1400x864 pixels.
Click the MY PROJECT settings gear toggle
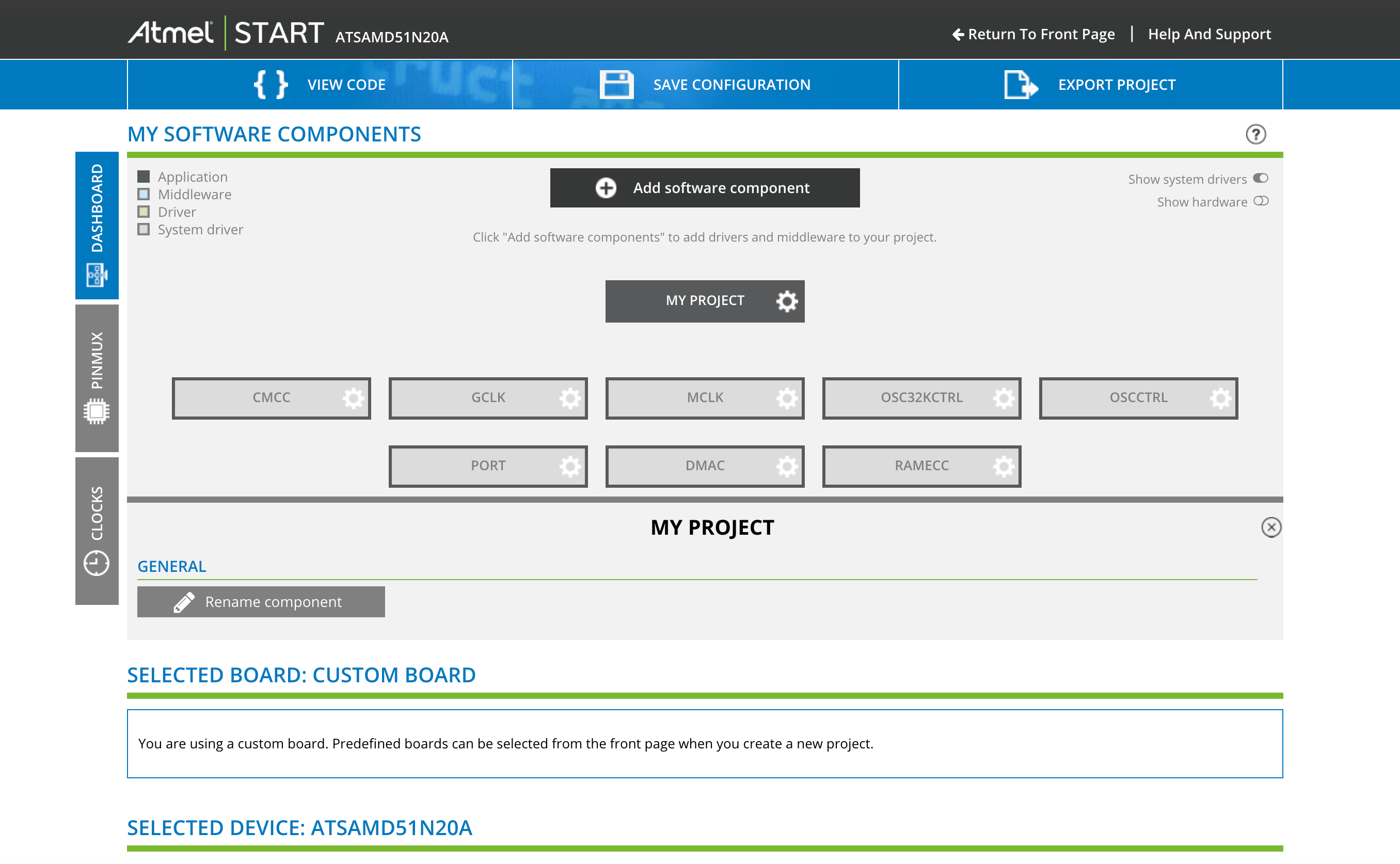(x=786, y=299)
